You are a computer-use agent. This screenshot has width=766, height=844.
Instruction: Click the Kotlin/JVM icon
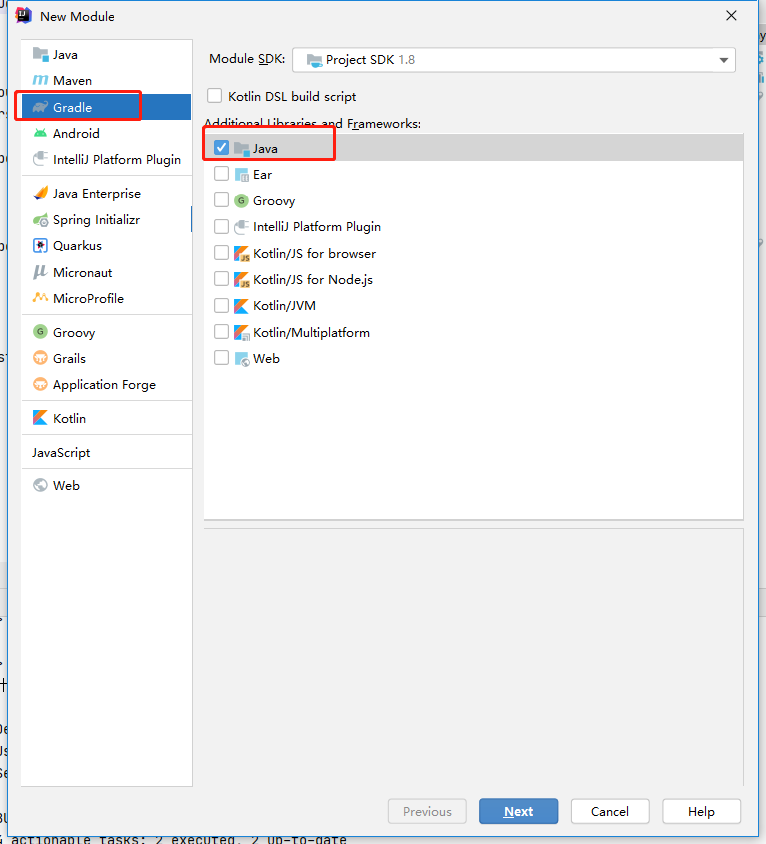pos(241,306)
